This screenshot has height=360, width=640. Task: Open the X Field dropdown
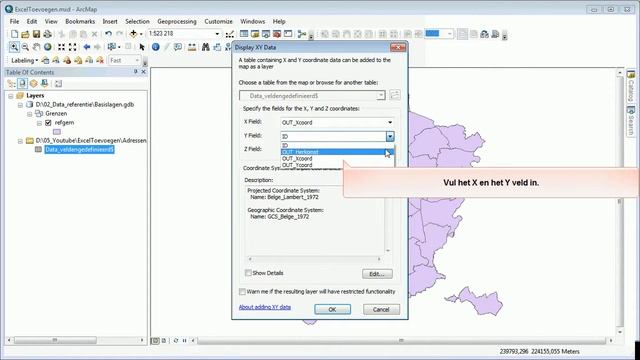[x=390, y=122]
